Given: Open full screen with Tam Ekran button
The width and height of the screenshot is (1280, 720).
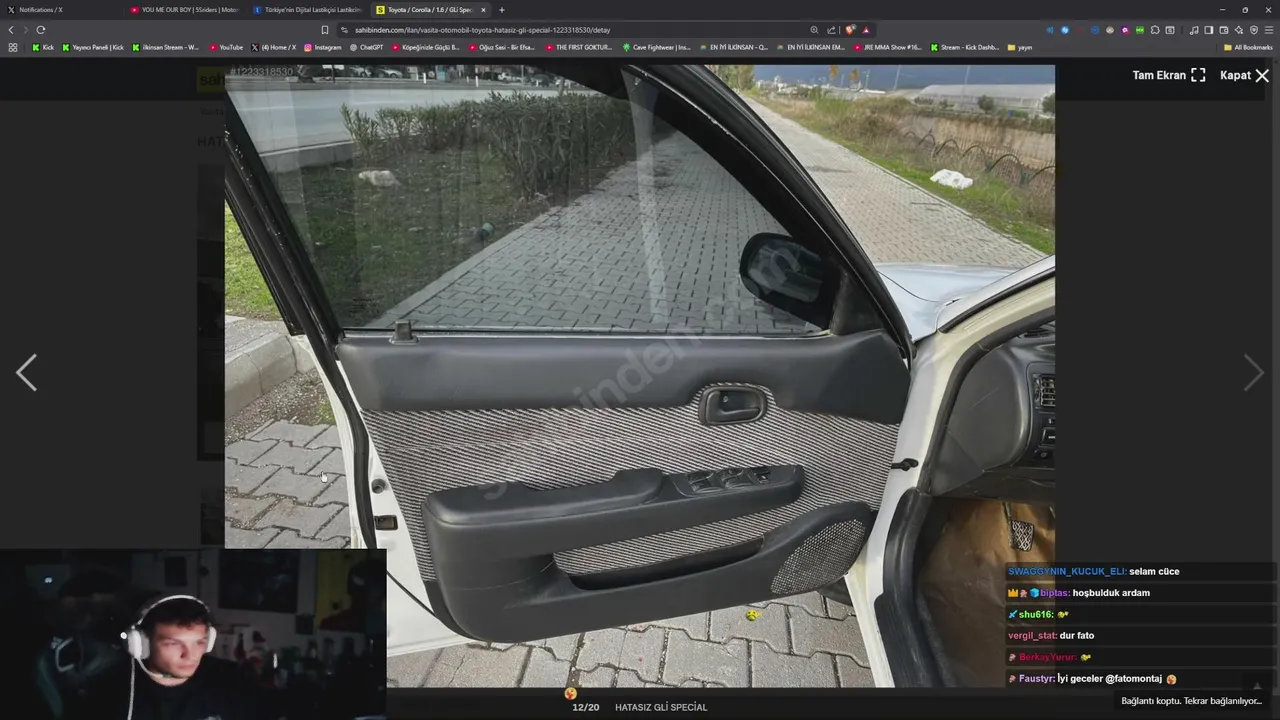Looking at the screenshot, I should (x=1169, y=75).
